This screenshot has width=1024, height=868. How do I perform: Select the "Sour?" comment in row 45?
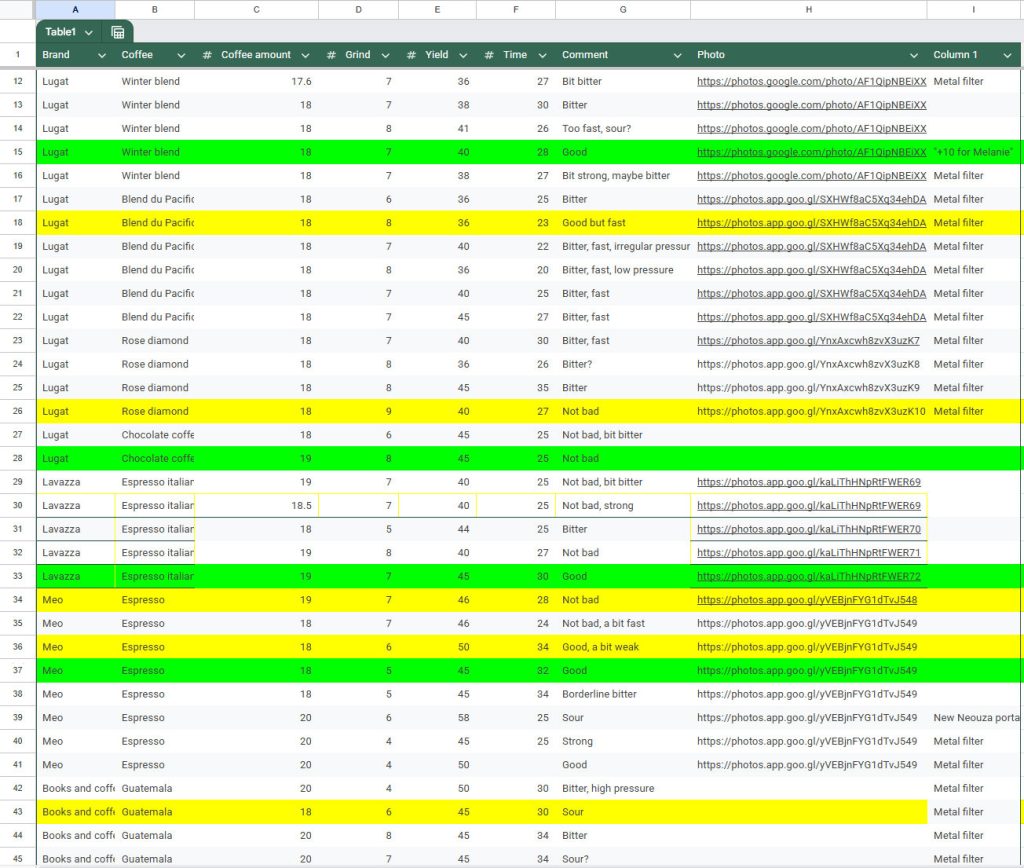tap(623, 859)
